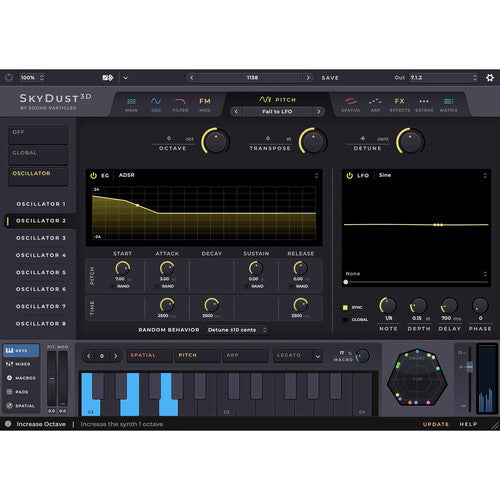
Task: Toggle the LFO power button
Action: (349, 175)
